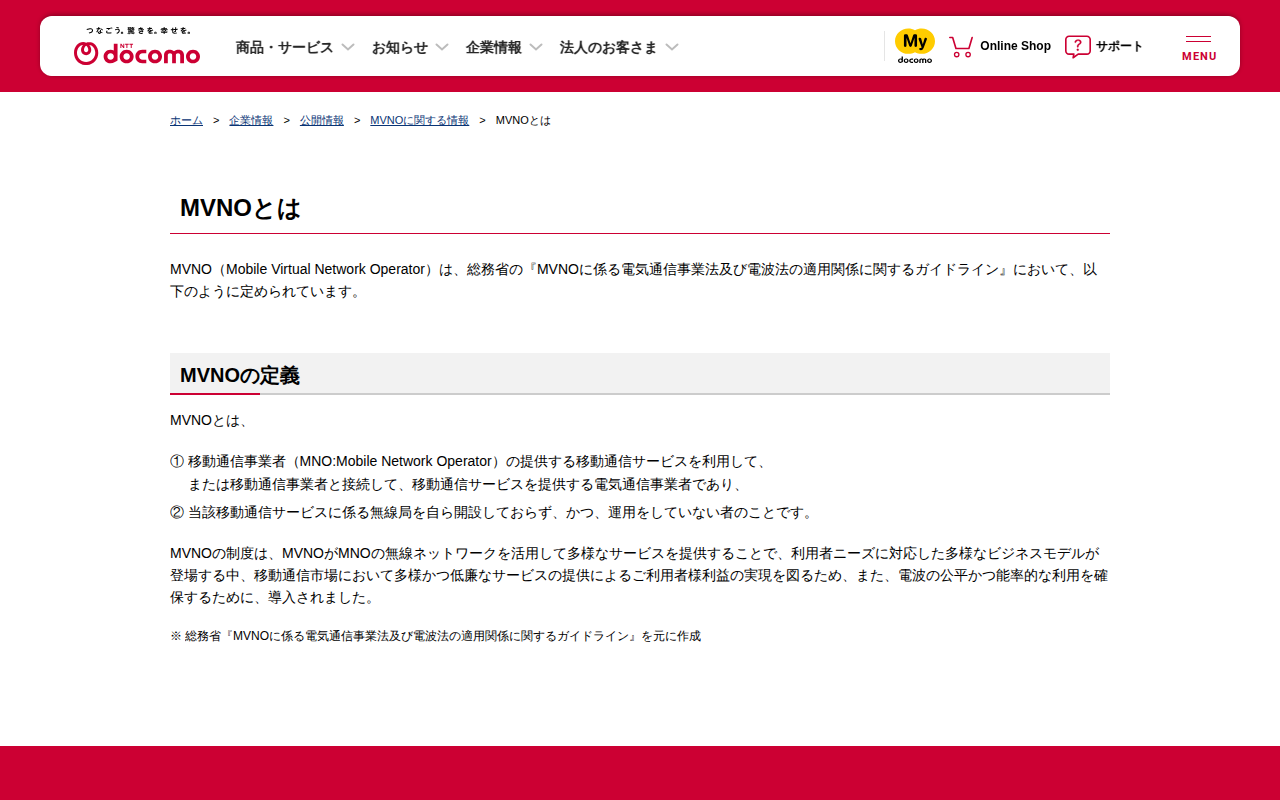Click the MVNOとは page heading
Viewport: 1280px width, 800px height.
coord(240,208)
